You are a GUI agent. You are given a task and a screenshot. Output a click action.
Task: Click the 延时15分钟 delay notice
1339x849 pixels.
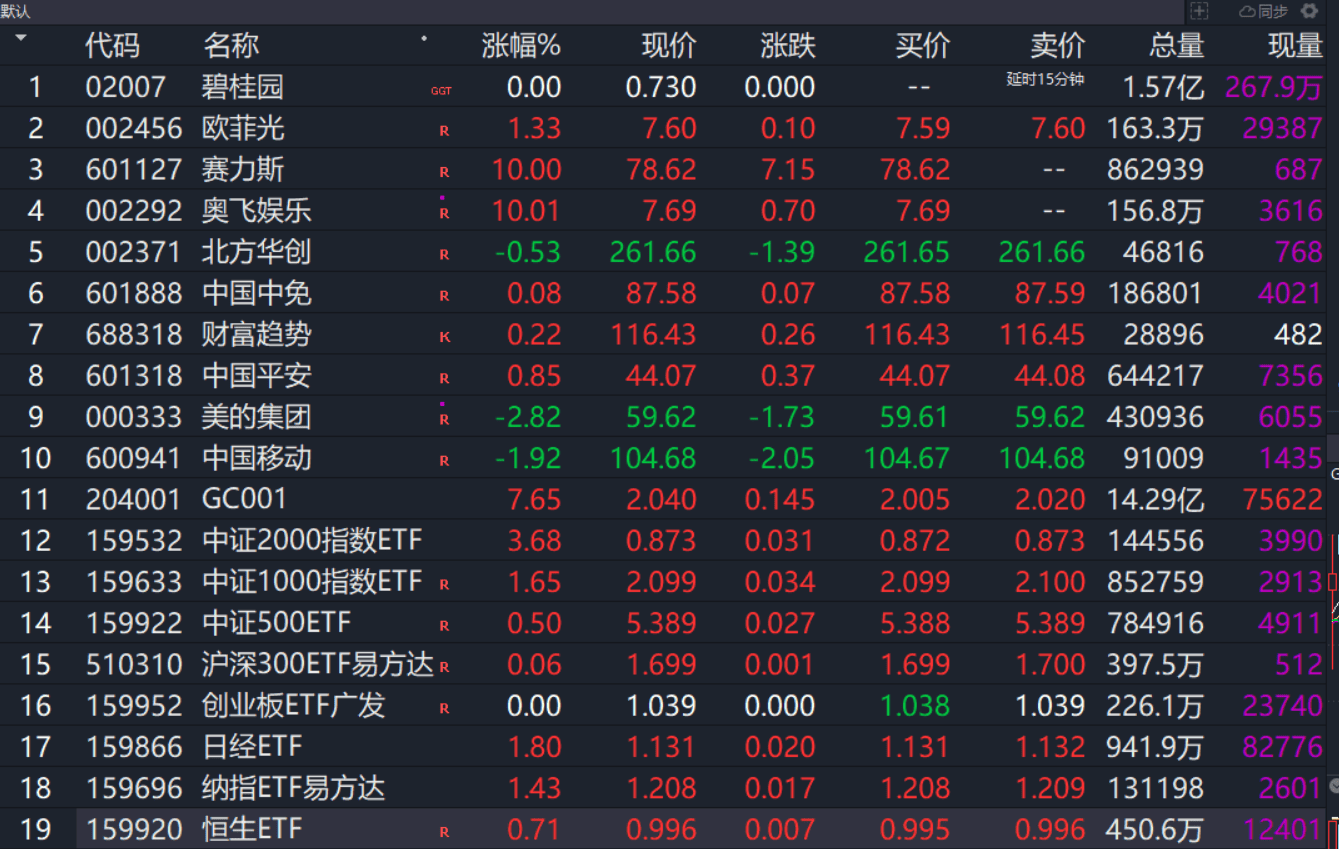pos(1045,80)
